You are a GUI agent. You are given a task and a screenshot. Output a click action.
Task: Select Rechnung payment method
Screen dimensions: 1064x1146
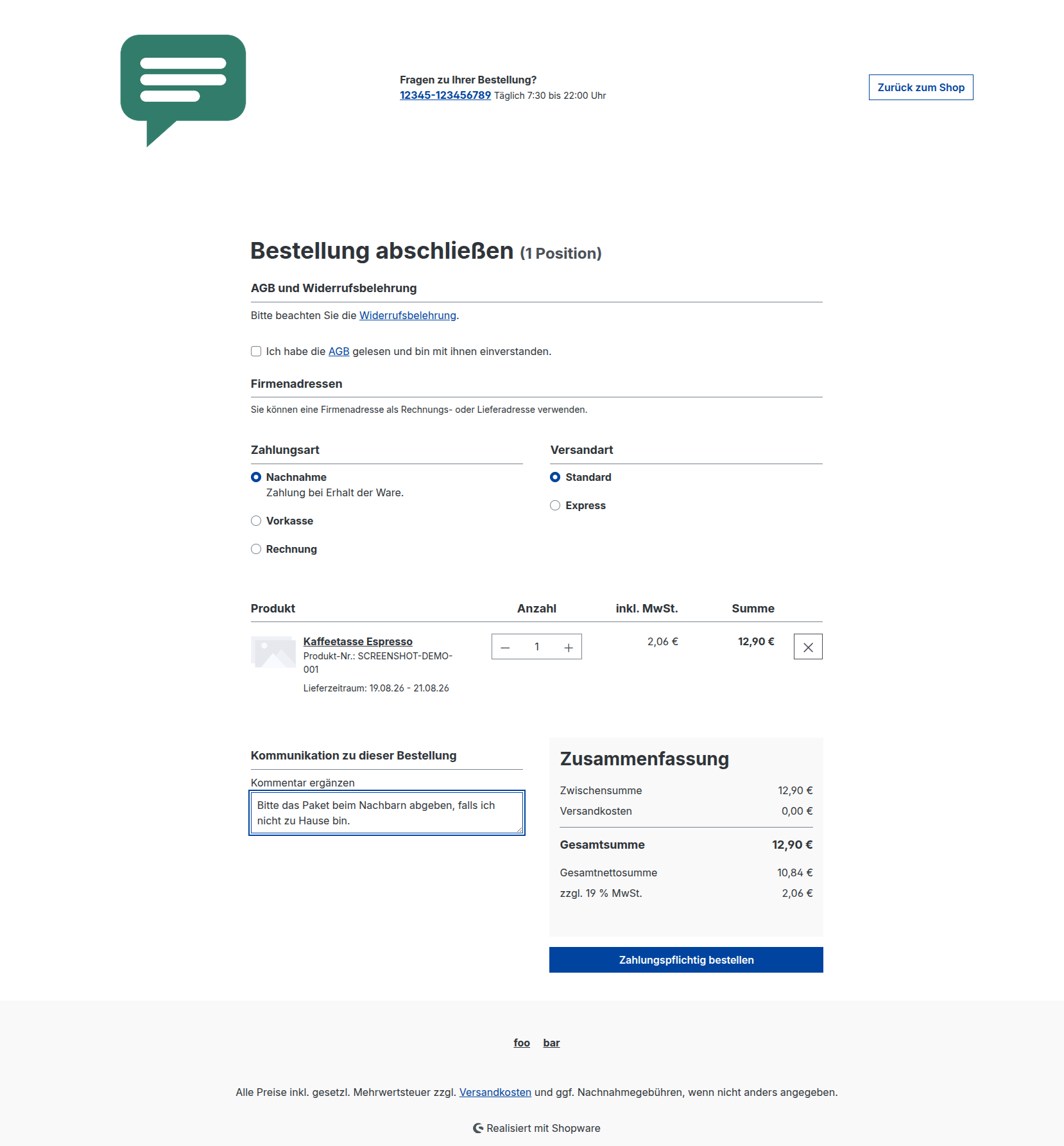point(256,549)
